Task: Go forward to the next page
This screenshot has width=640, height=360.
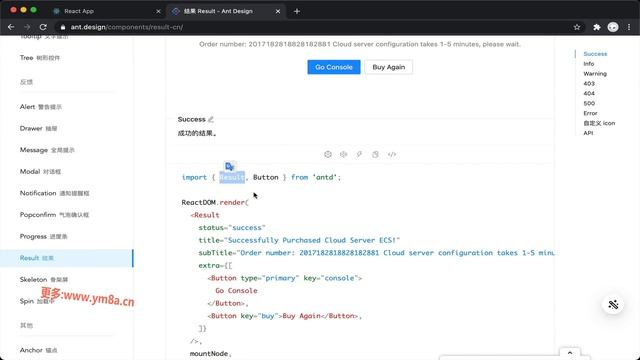Action: coord(27,27)
